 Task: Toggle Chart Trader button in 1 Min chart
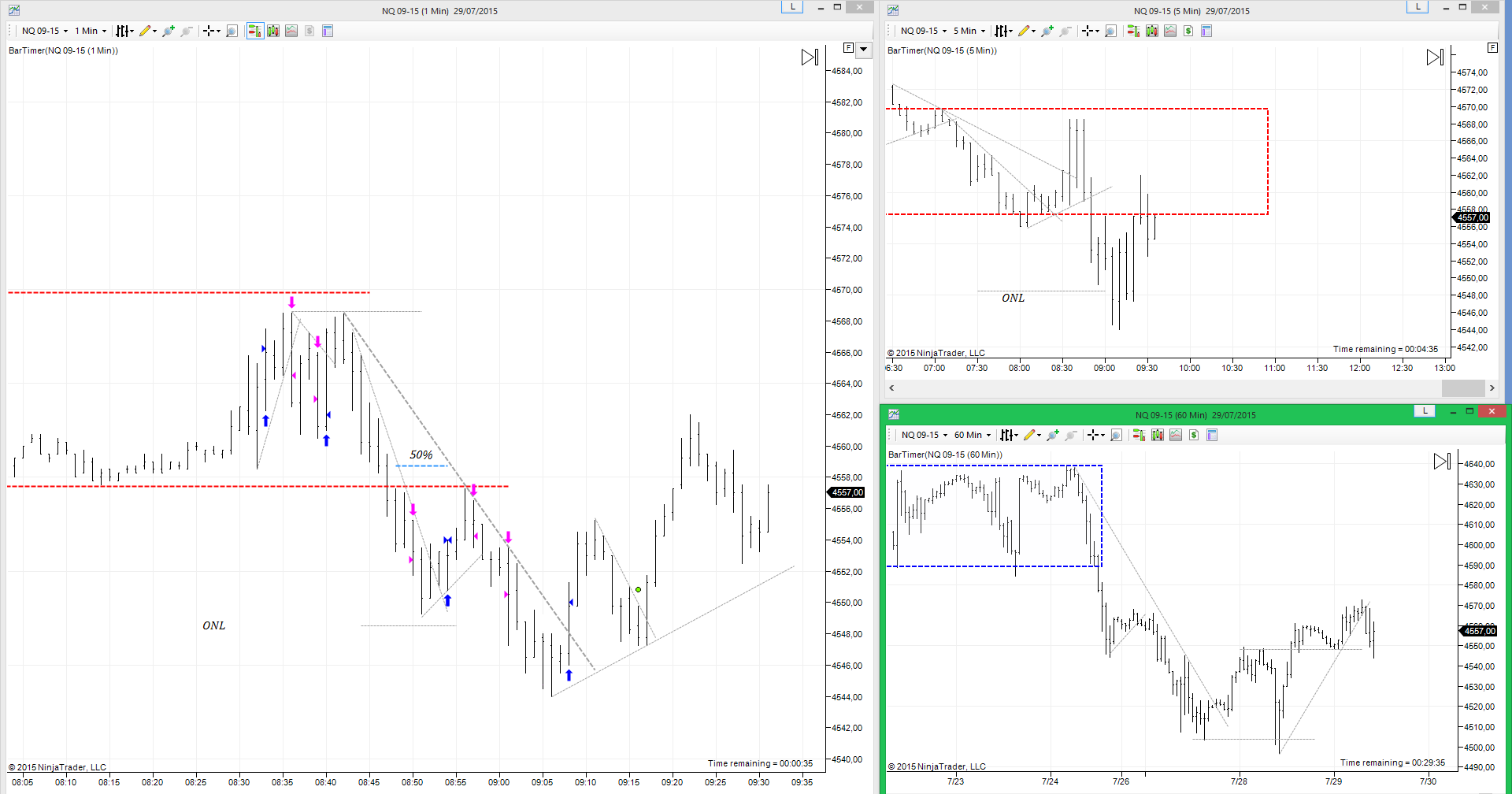coord(254,31)
